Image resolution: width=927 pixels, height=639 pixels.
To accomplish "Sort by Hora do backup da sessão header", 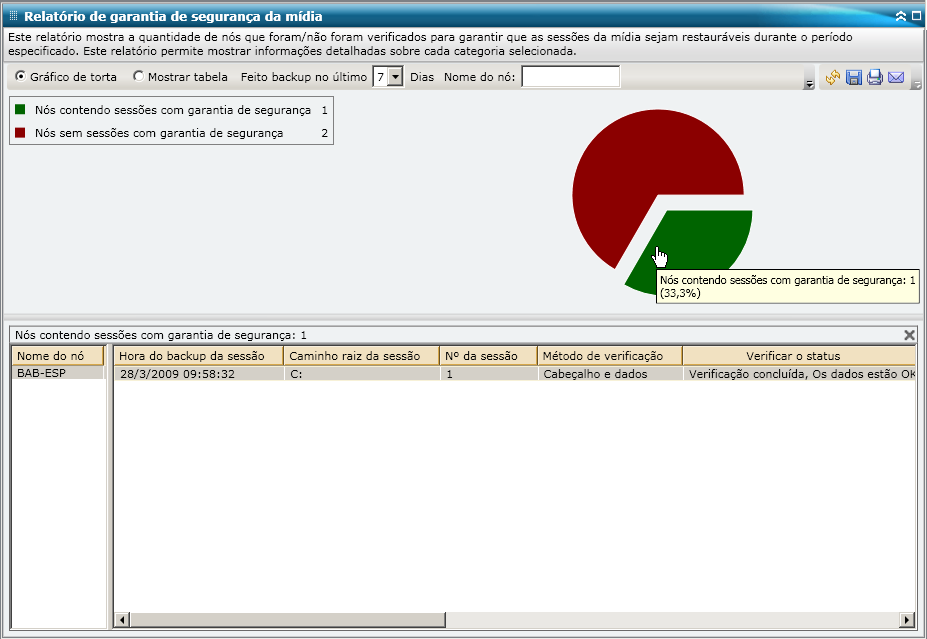I will 199,356.
